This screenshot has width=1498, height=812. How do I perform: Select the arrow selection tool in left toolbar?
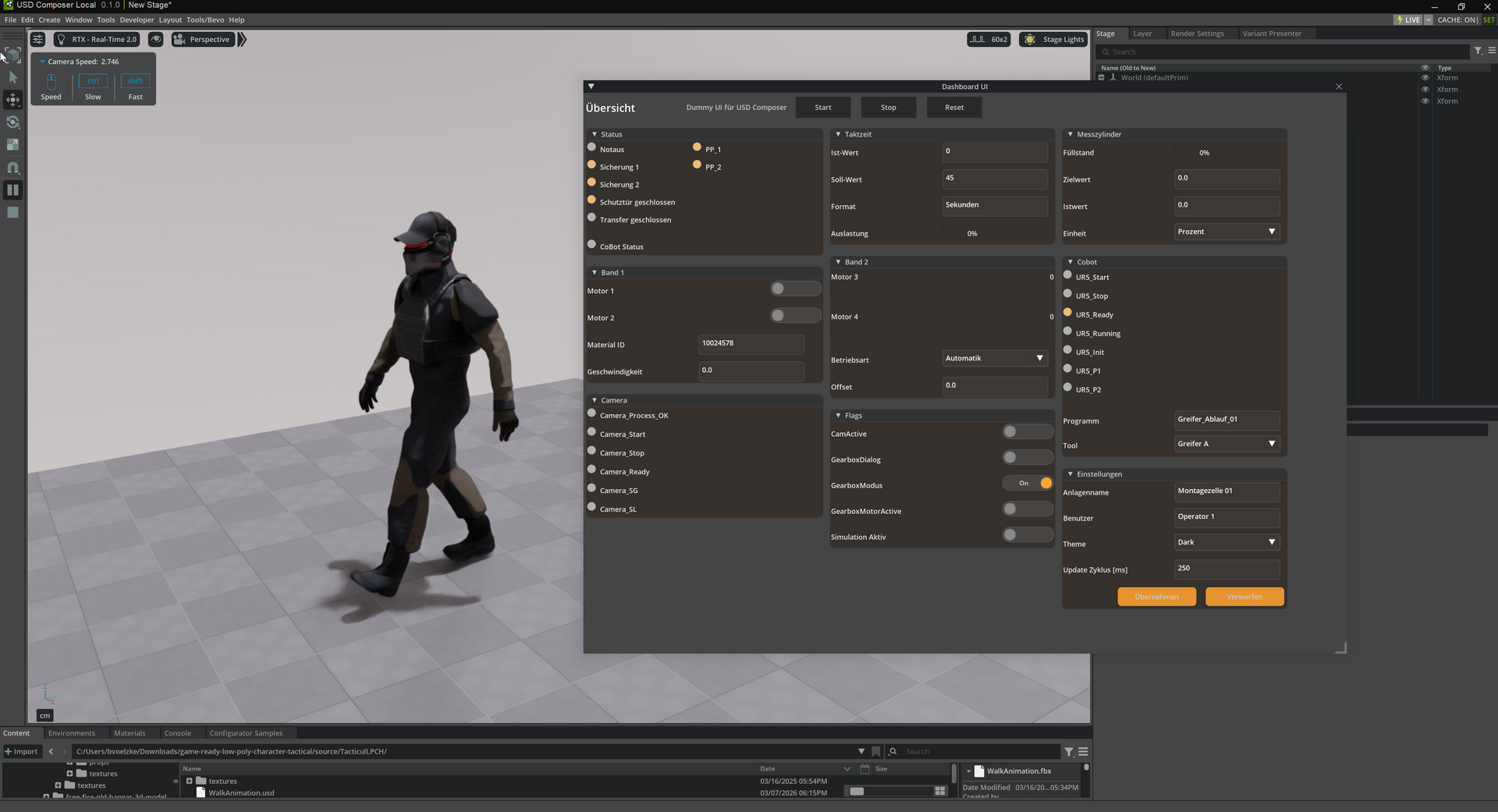[x=13, y=77]
